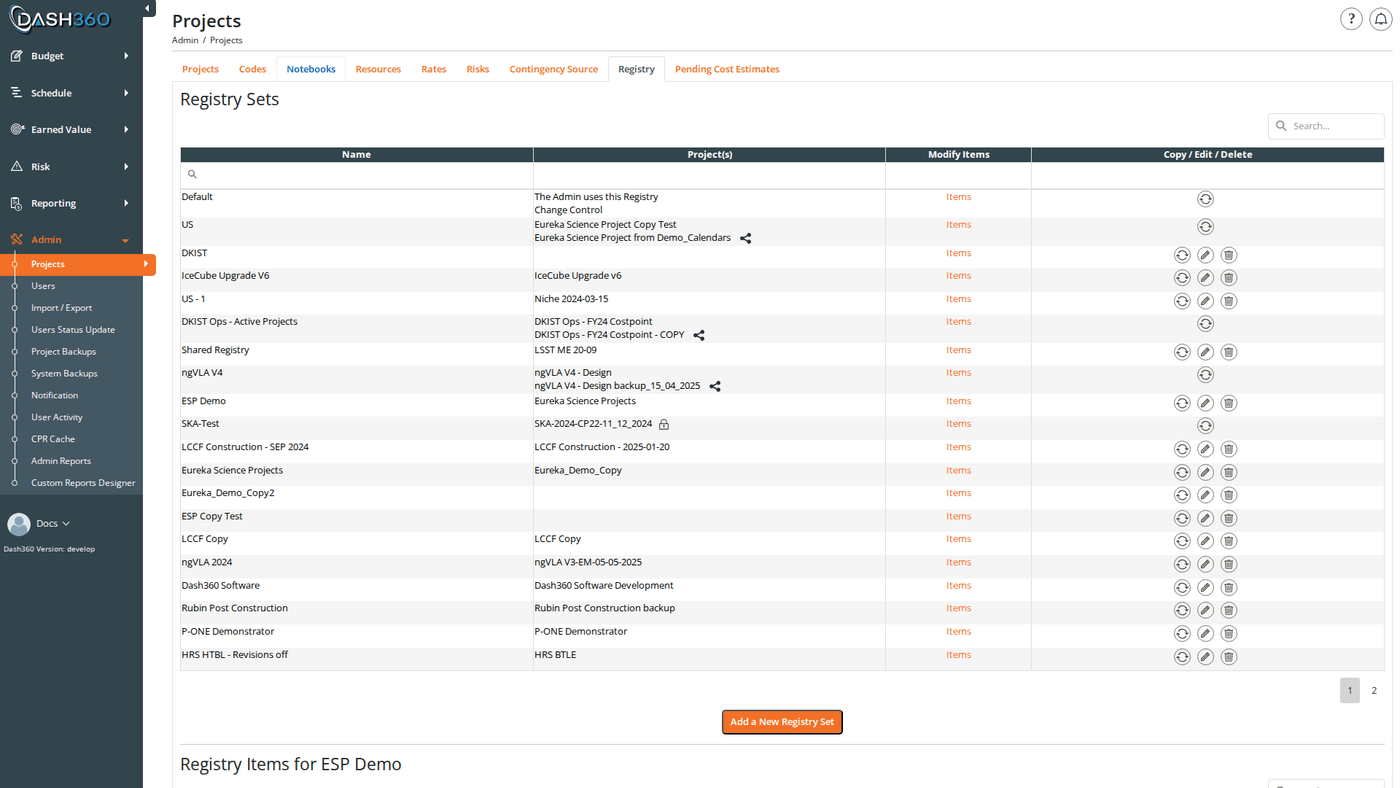This screenshot has width=1400, height=788.
Task: Switch to the Pending Cost Estimates tab
Action: tap(727, 69)
